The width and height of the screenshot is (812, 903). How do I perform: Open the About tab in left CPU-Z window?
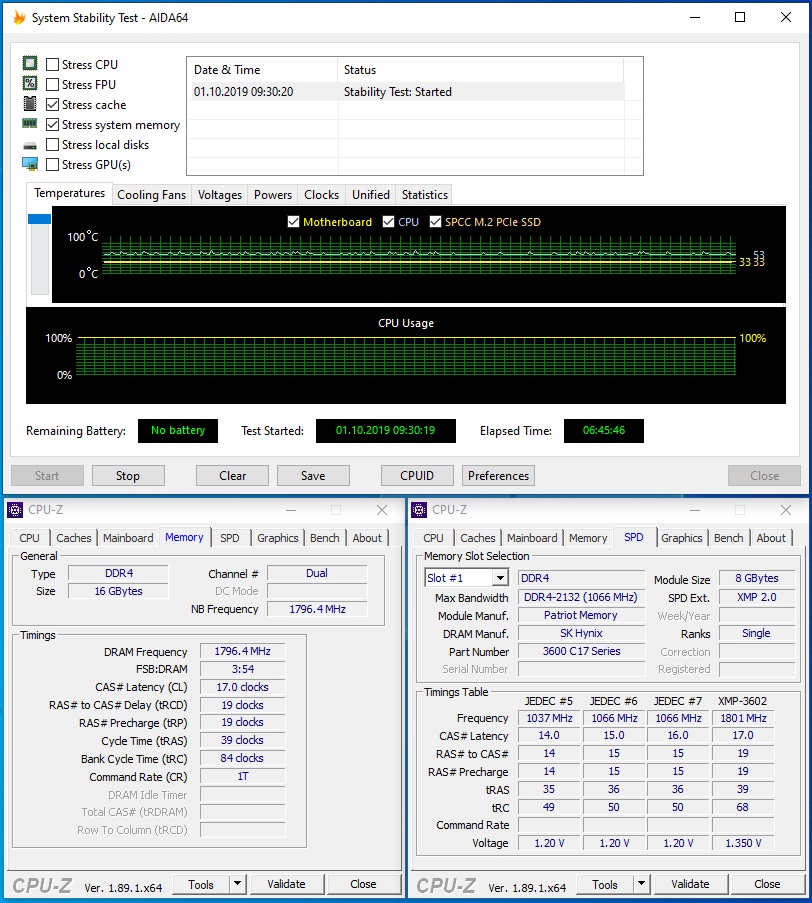[x=367, y=538]
